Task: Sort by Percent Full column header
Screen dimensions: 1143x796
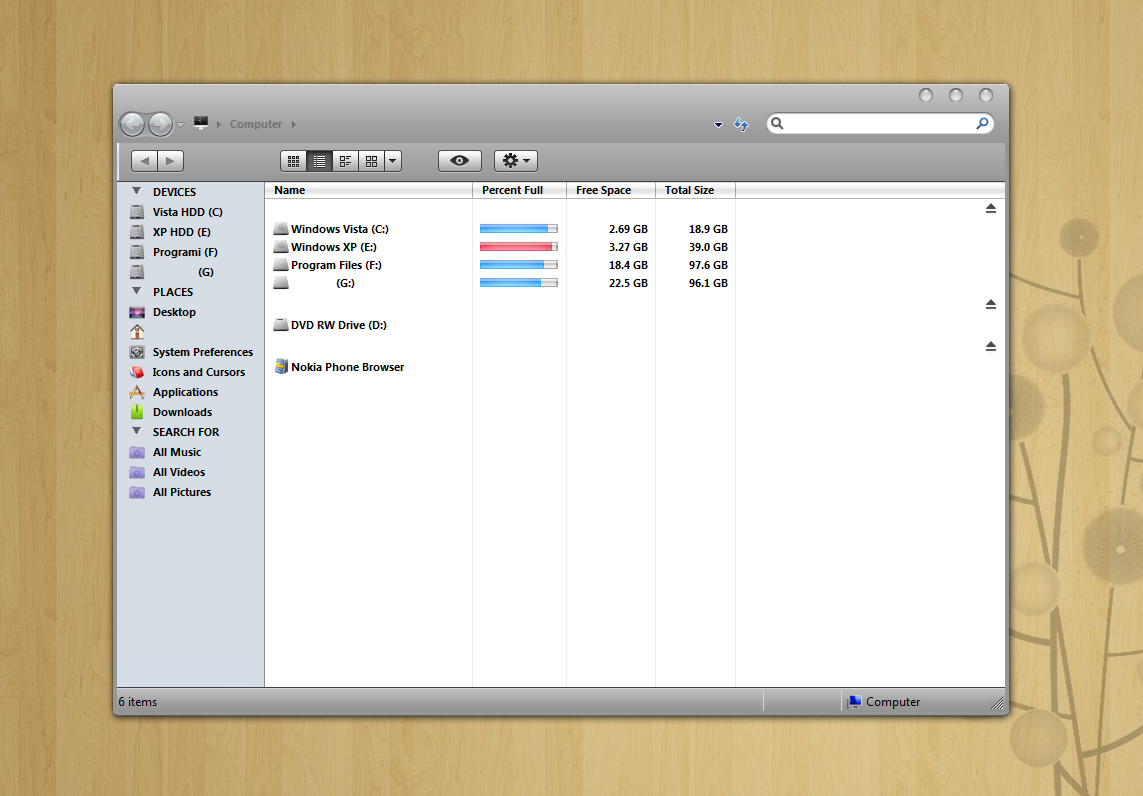Action: click(520, 190)
